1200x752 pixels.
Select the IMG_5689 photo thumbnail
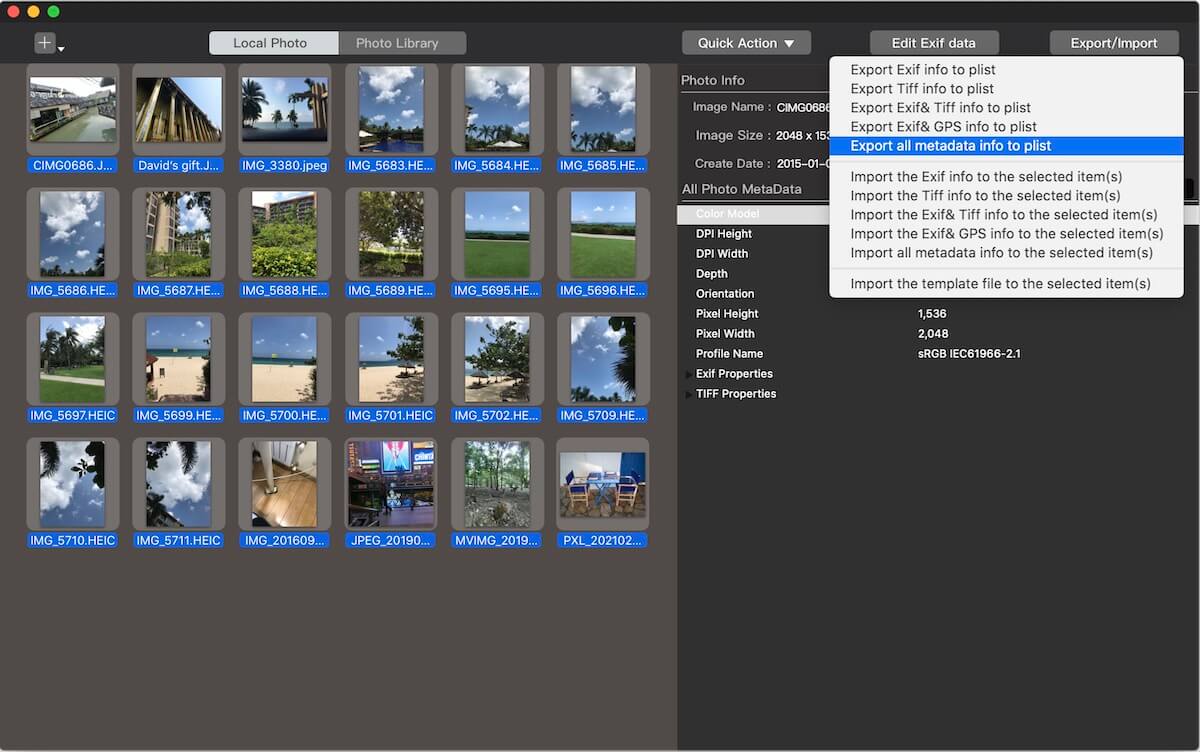click(x=391, y=234)
